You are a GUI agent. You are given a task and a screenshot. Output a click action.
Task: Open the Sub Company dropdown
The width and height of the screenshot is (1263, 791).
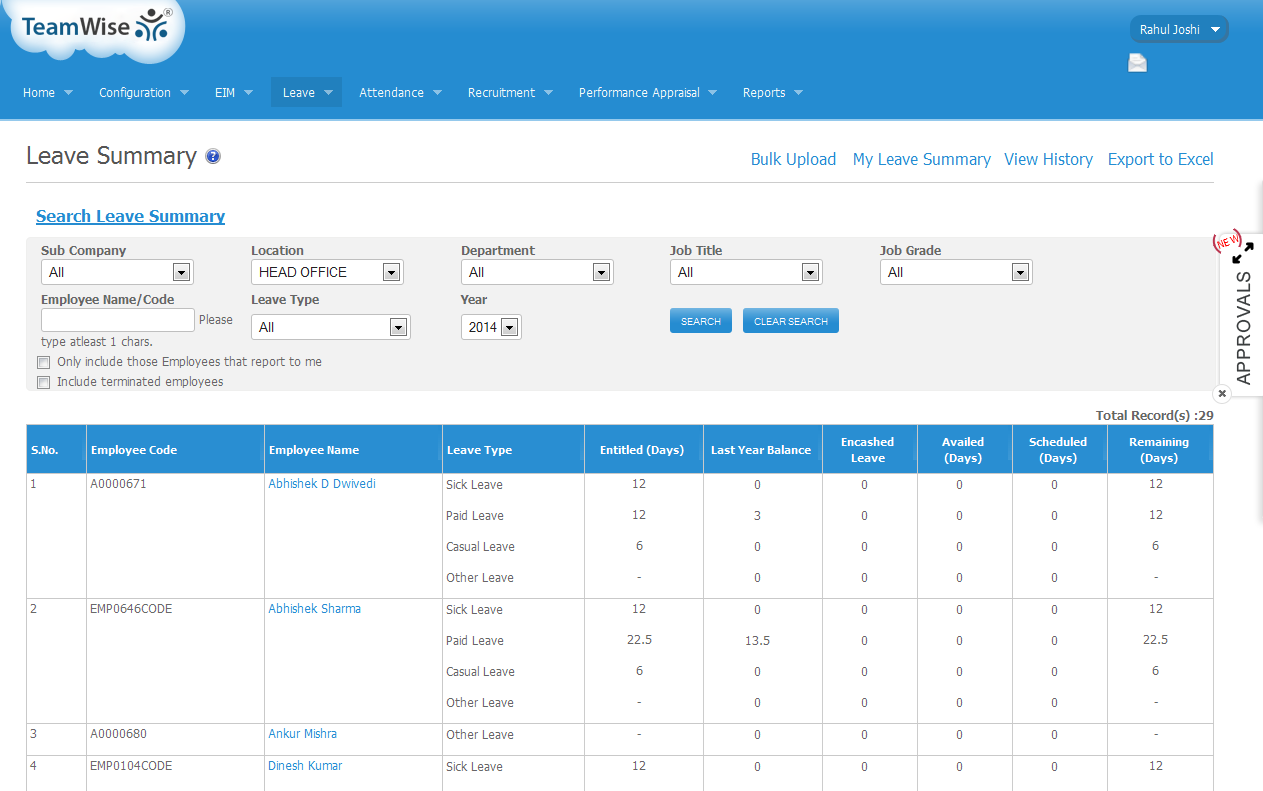[x=117, y=272]
